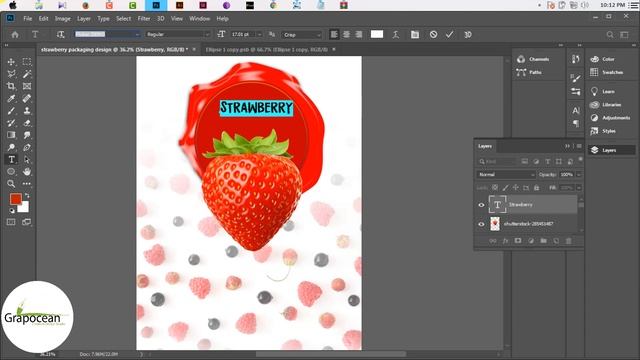640x360 pixels.
Task: Toggle Quick Mask mode
Action: (11, 222)
